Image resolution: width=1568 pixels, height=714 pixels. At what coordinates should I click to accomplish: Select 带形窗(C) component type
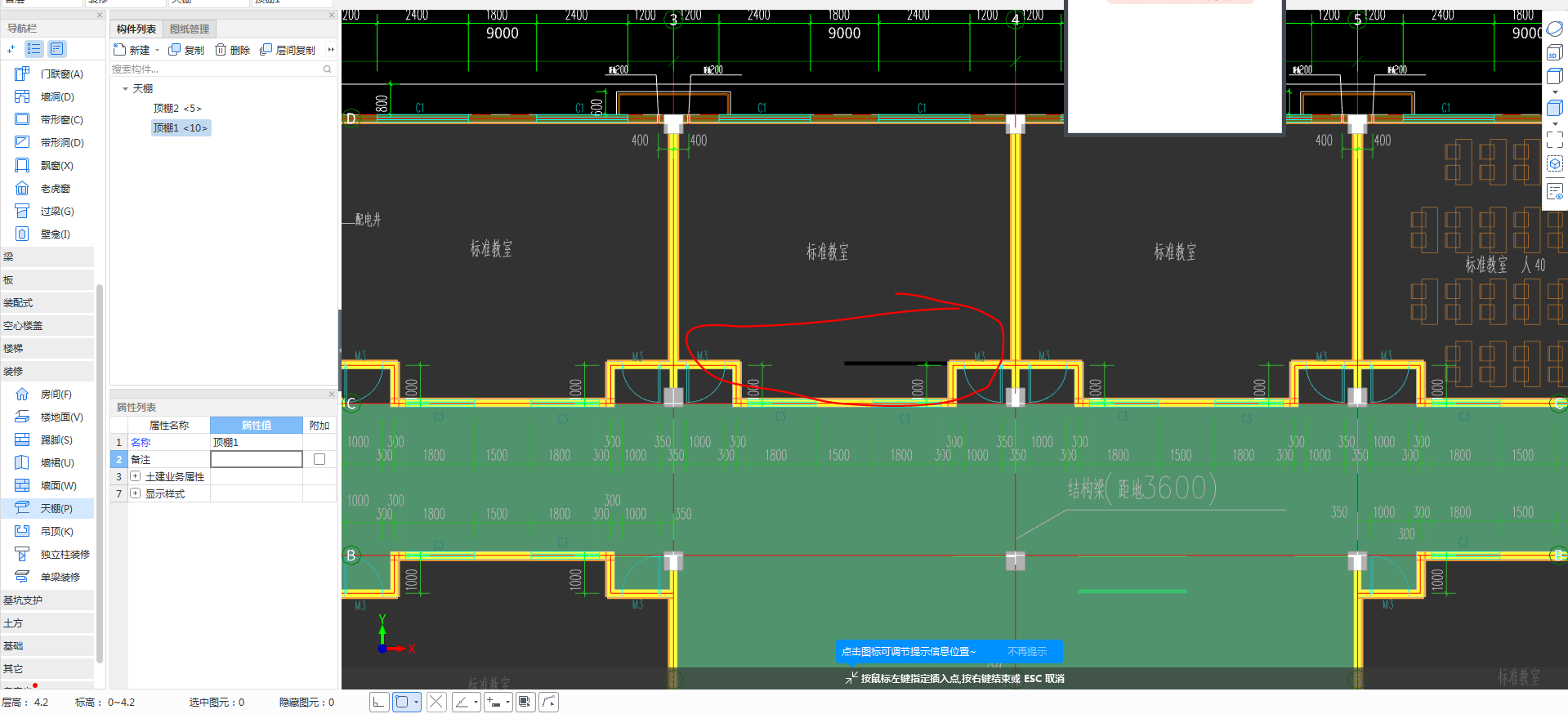(x=49, y=119)
